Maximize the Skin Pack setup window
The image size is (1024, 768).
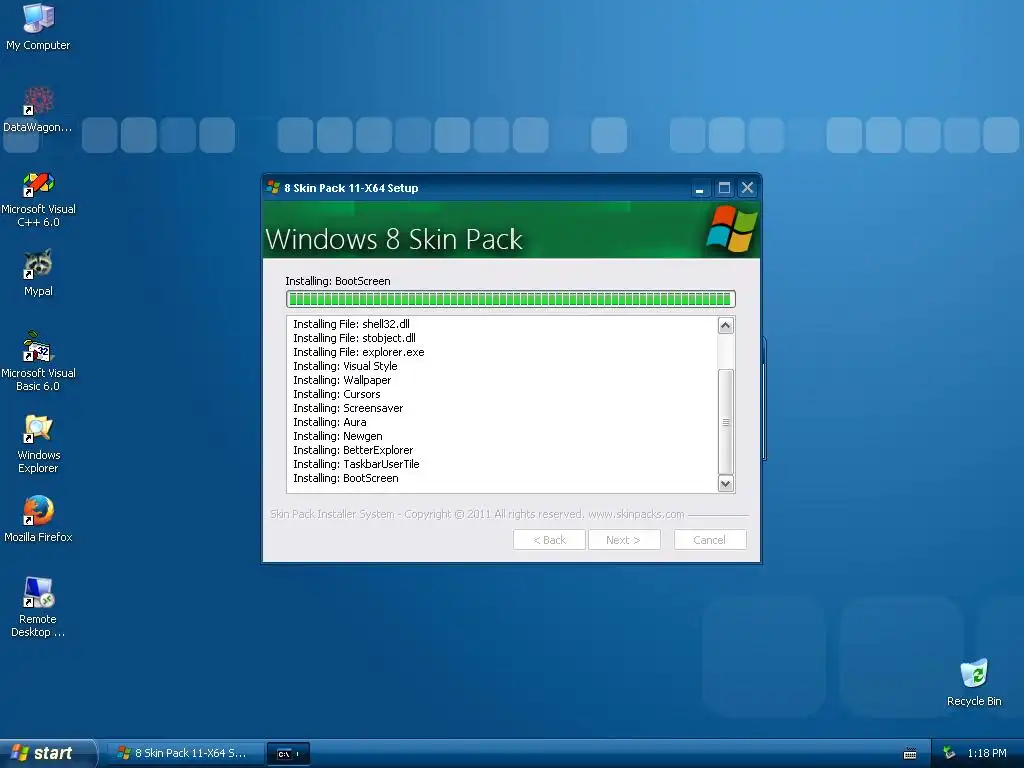click(x=724, y=188)
